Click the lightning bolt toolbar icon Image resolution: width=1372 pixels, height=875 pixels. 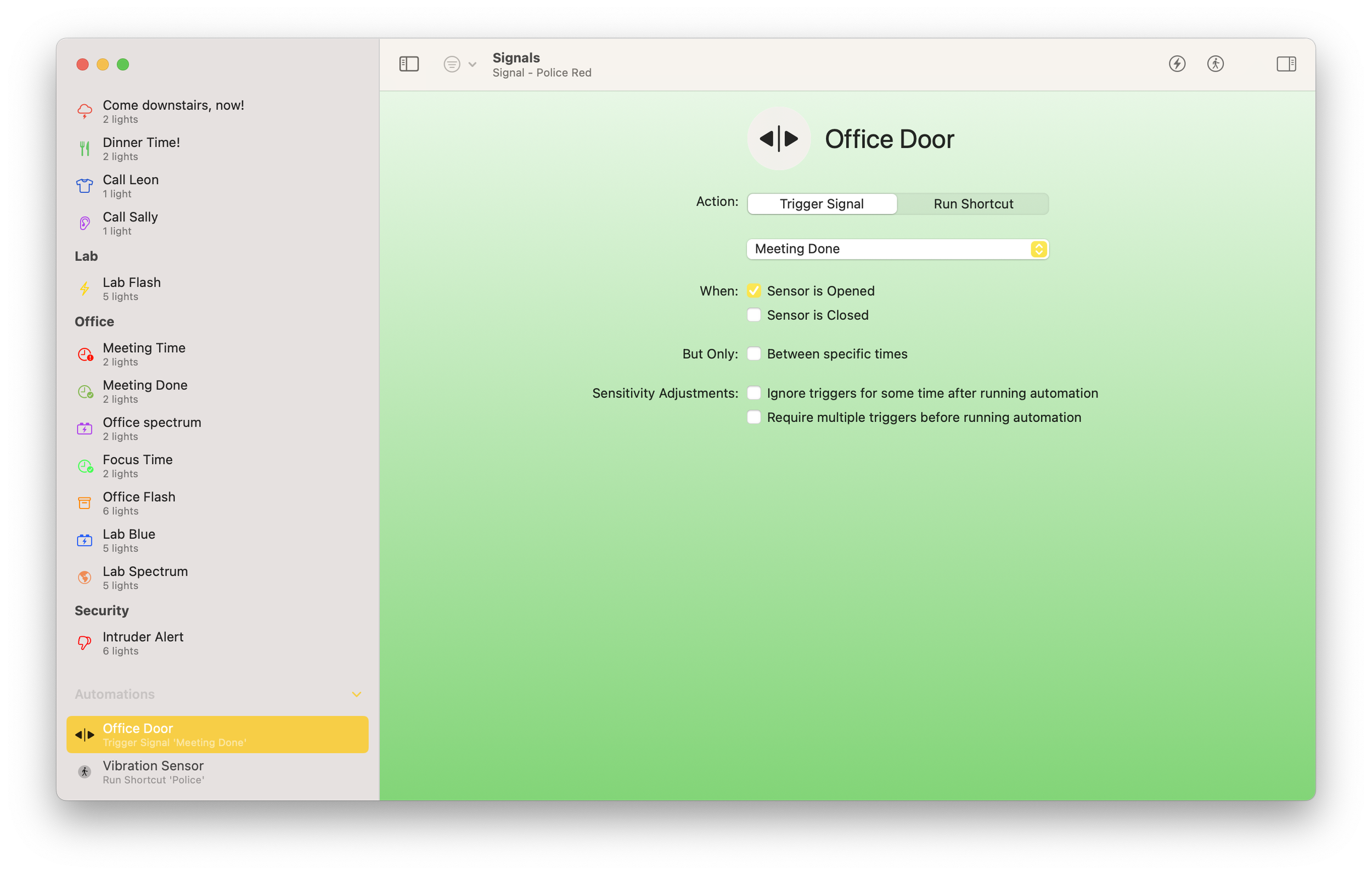point(1177,64)
